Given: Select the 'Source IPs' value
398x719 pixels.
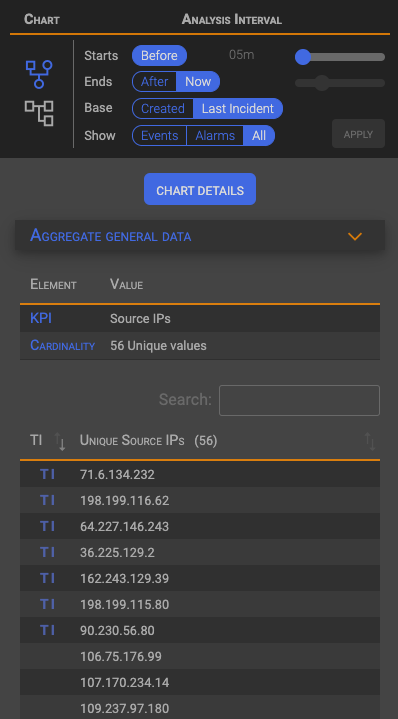Looking at the screenshot, I should pyautogui.click(x=140, y=318).
